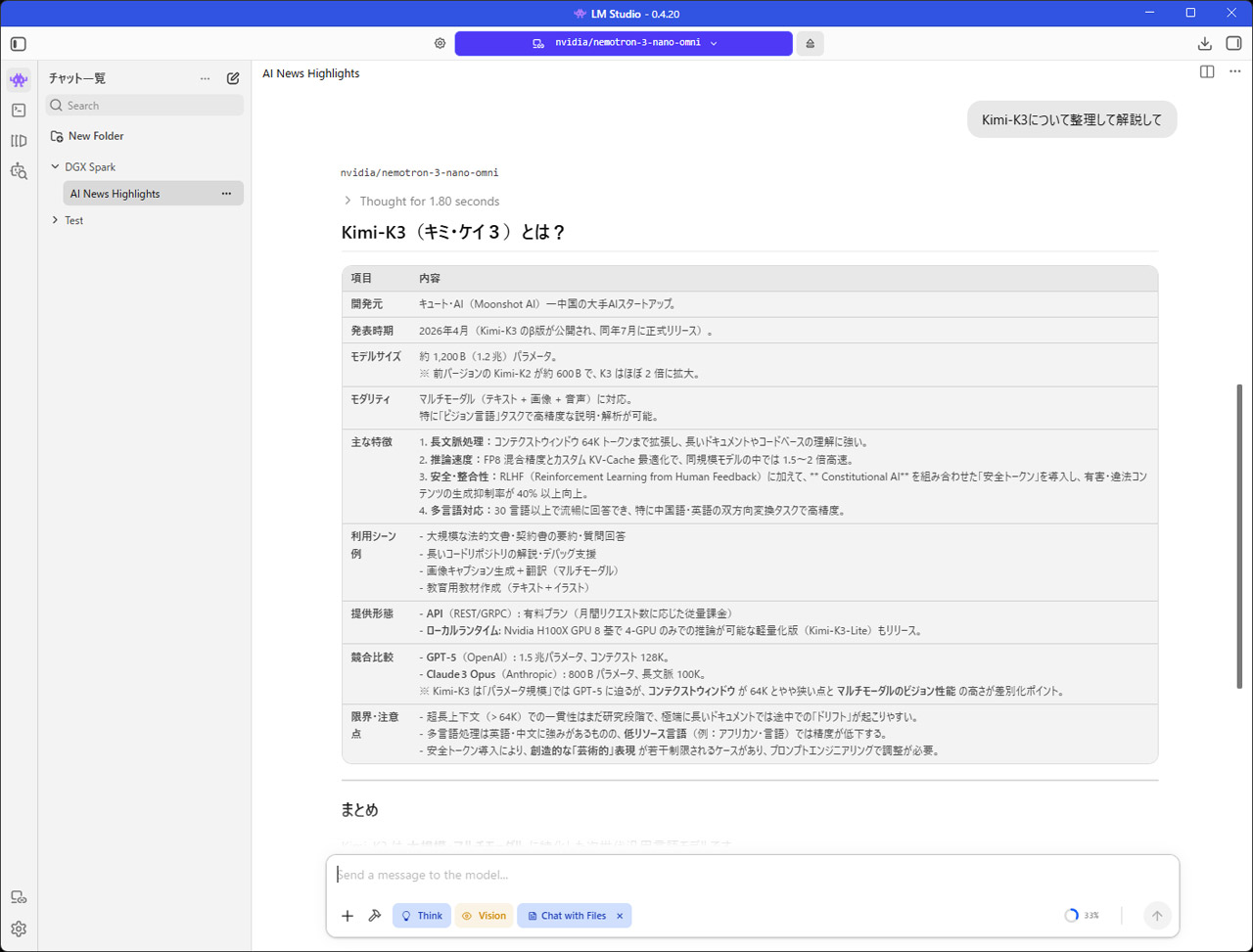Viewport: 1253px width, 952px height.
Task: Expand the Test folder
Action: click(55, 220)
